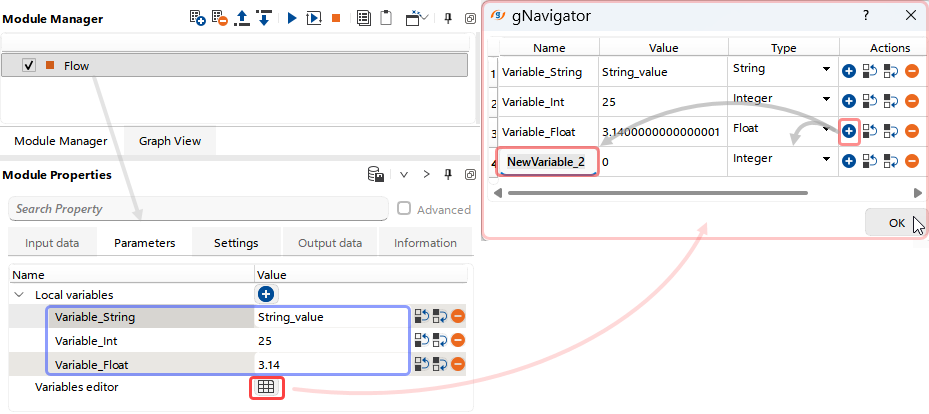Move module down with the down-arrow icon

coord(264,18)
